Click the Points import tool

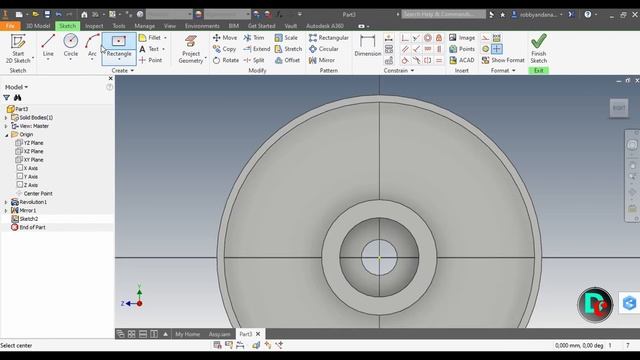[462, 49]
